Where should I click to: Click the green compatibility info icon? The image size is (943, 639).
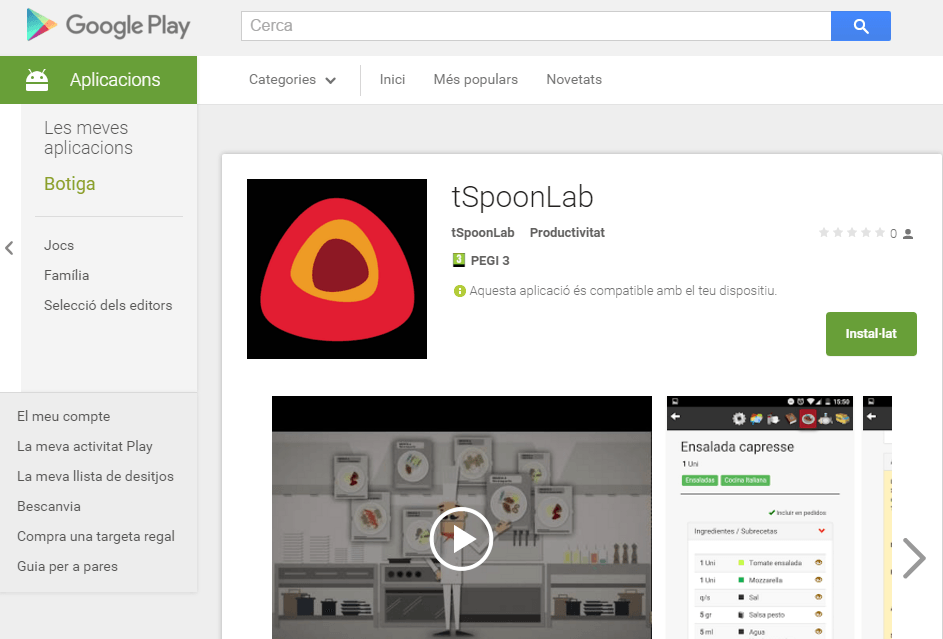459,291
